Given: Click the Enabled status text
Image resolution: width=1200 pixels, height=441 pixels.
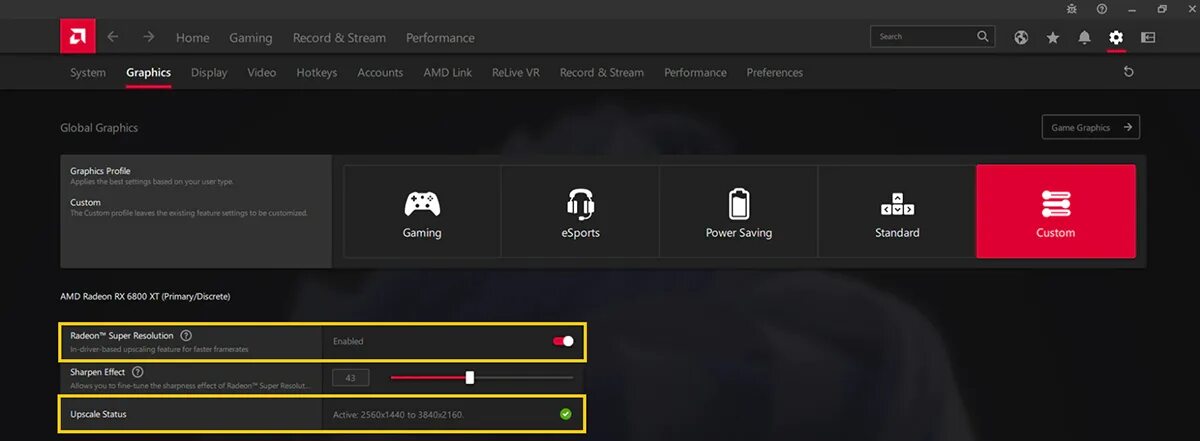Looking at the screenshot, I should 348,341.
